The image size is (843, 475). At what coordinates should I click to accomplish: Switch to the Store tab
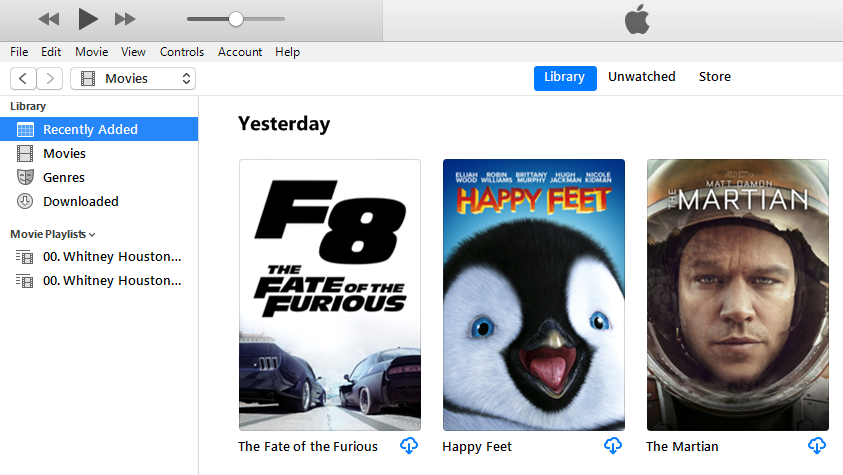click(715, 77)
